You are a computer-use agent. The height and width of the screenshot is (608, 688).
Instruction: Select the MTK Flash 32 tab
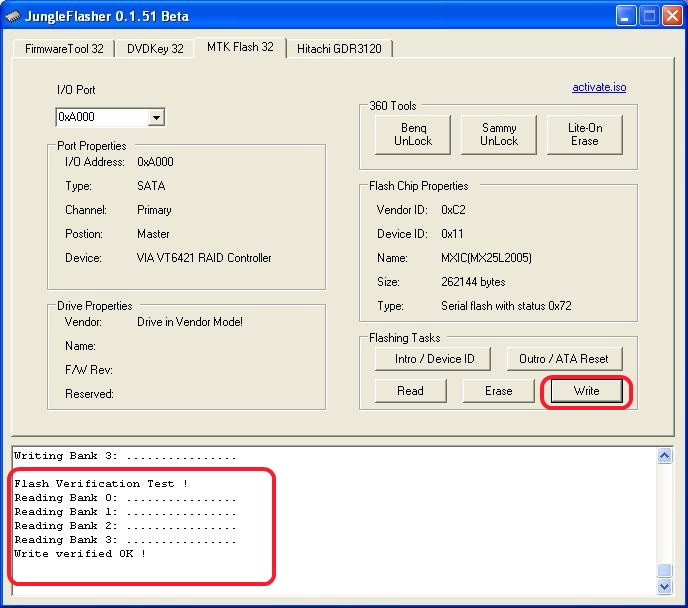pyautogui.click(x=240, y=47)
